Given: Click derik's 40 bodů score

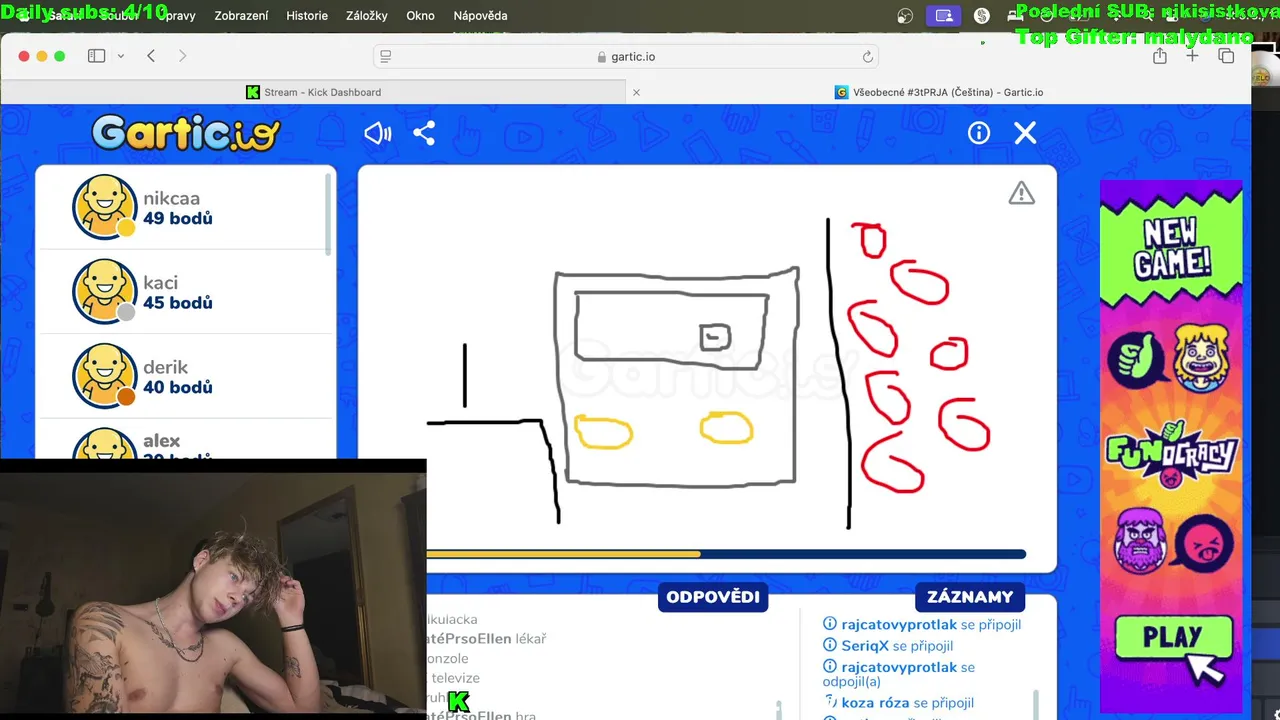Looking at the screenshot, I should (177, 387).
